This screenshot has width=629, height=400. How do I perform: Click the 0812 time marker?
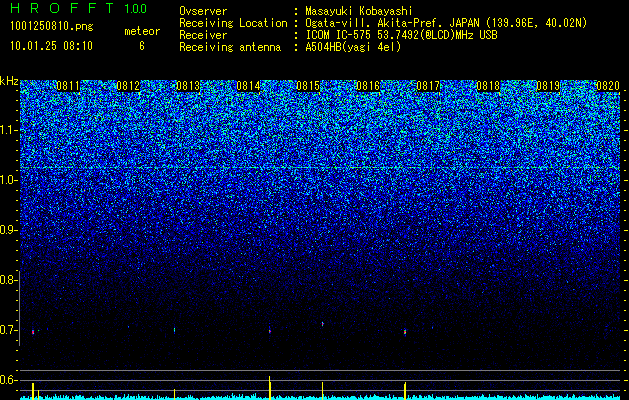(128, 86)
